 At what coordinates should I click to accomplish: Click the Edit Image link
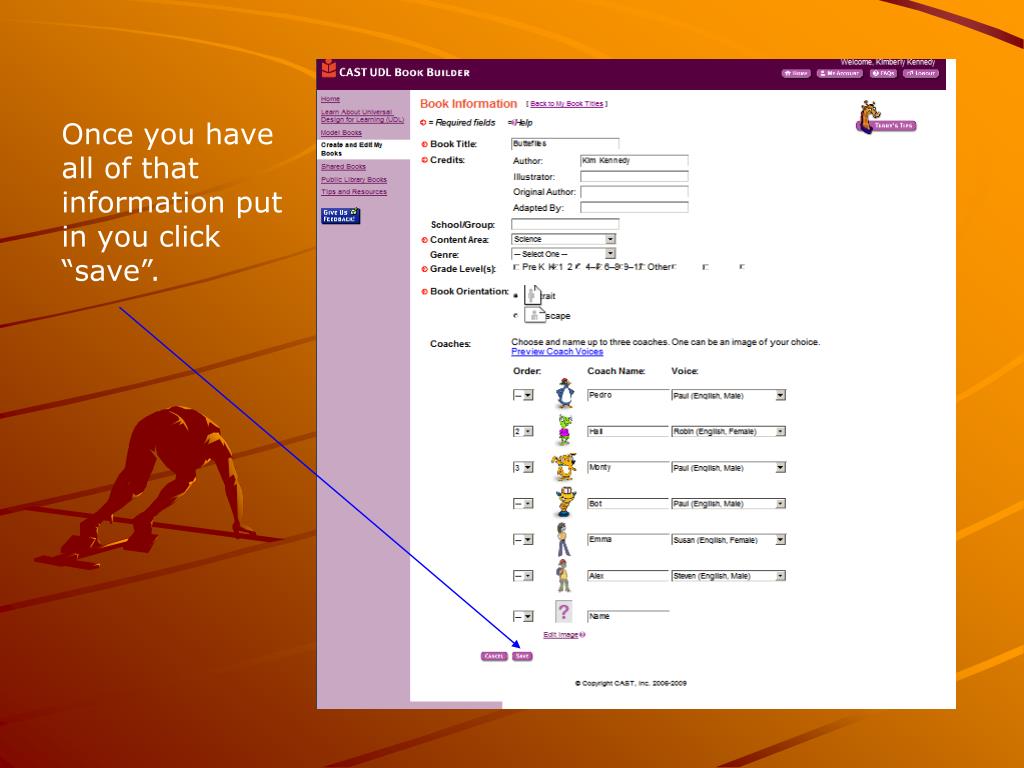click(x=561, y=635)
